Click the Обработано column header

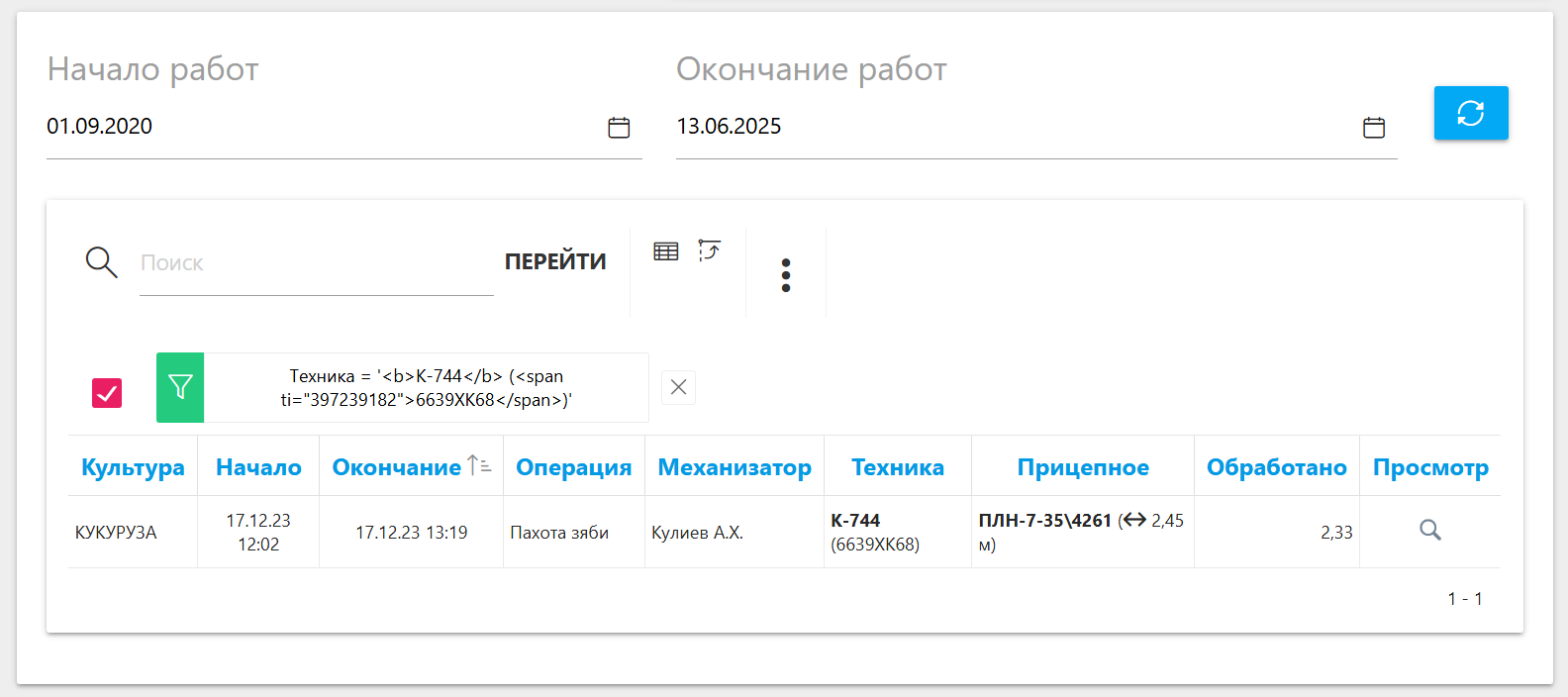[1276, 467]
